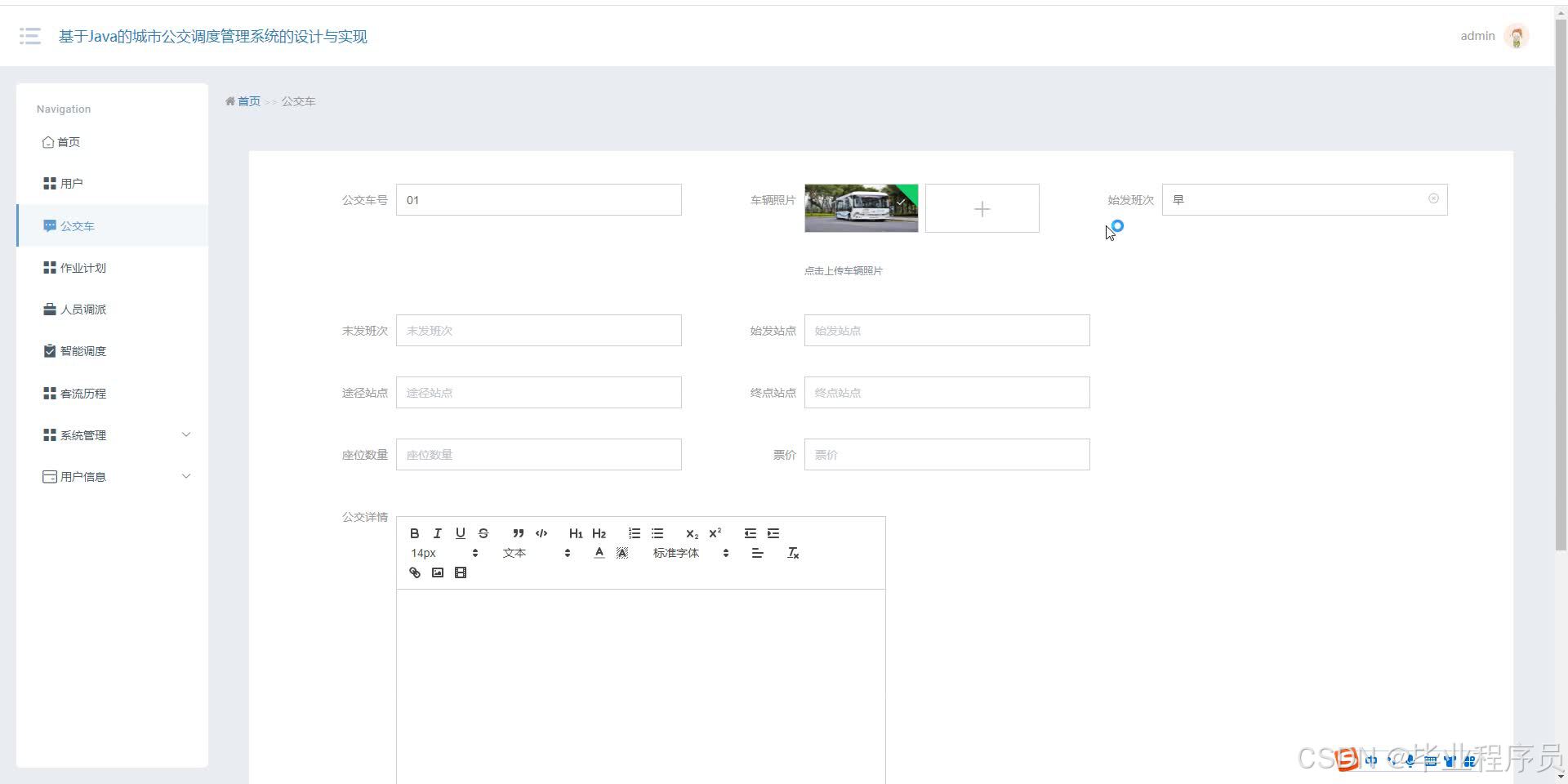The height and width of the screenshot is (784, 1568).
Task: Open the 文本 paragraph style dropdown
Action: click(536, 553)
